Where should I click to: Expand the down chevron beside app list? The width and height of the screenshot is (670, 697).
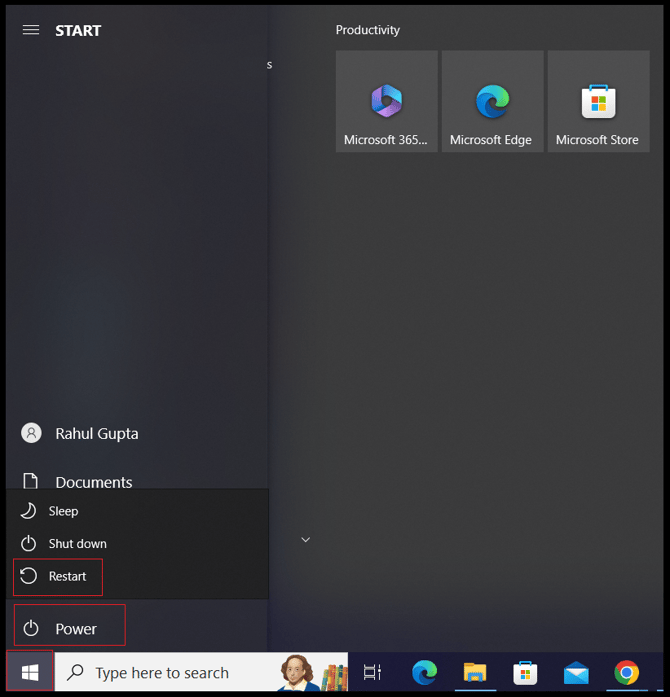coord(306,540)
